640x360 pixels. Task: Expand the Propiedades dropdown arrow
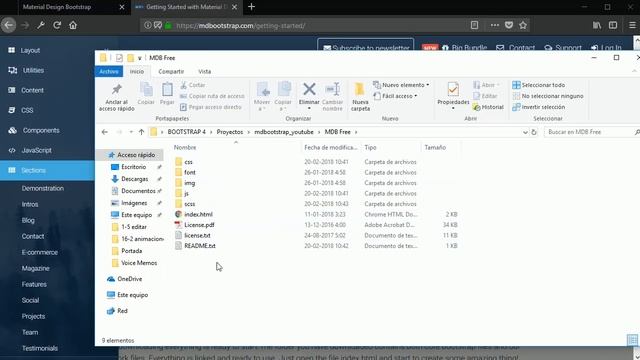point(453,109)
